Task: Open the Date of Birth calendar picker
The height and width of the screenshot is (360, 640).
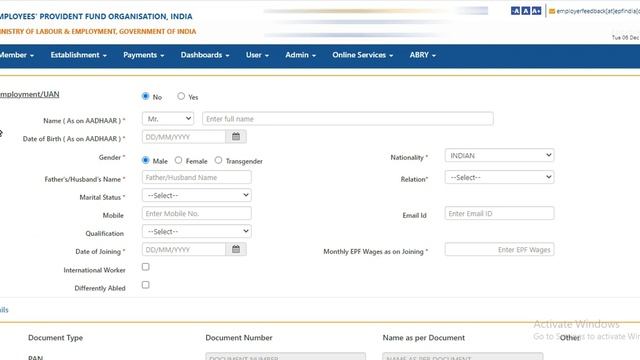Action: (x=236, y=137)
